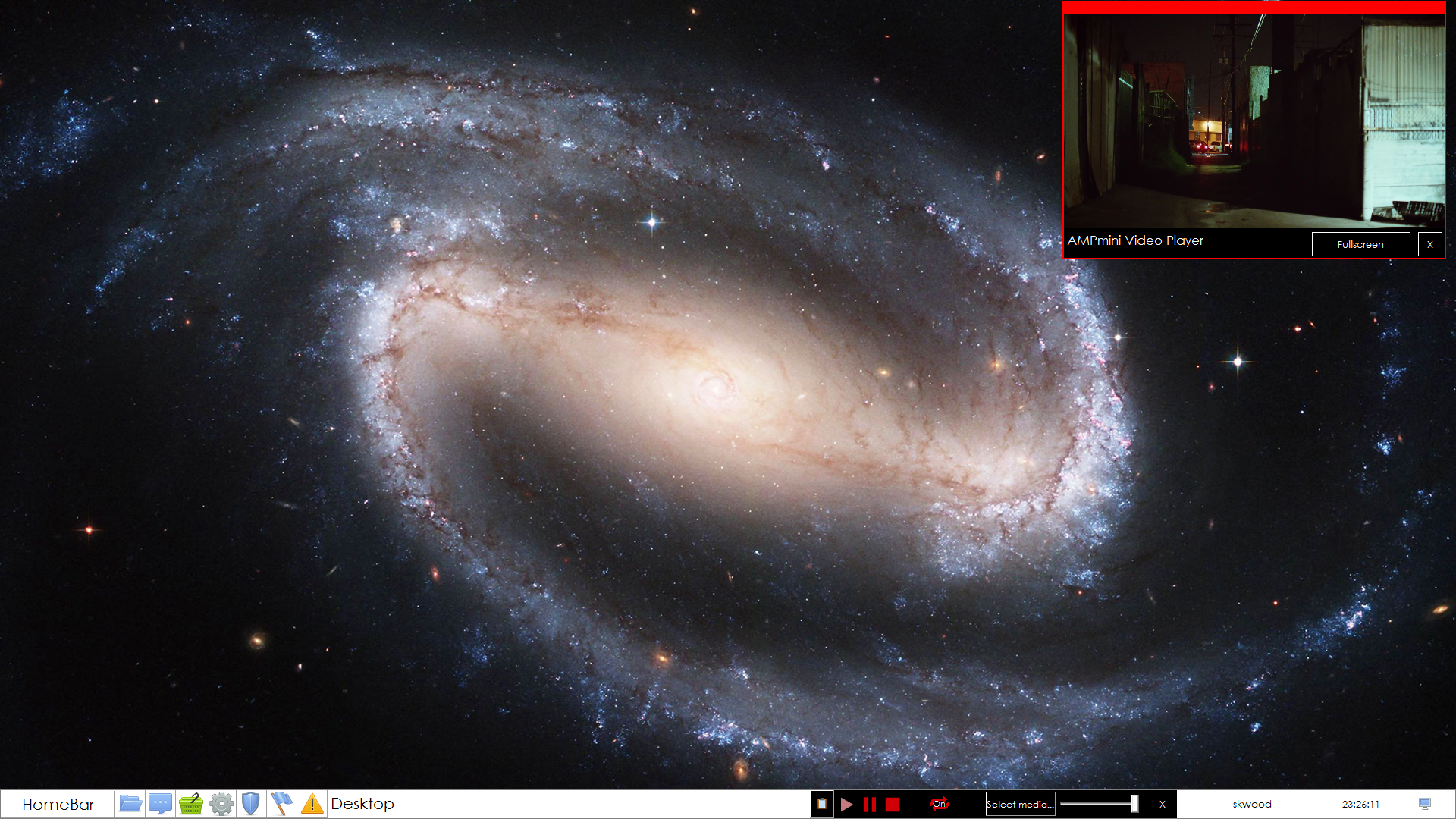Start playback with the red play button
The height and width of the screenshot is (819, 1456).
(x=847, y=805)
